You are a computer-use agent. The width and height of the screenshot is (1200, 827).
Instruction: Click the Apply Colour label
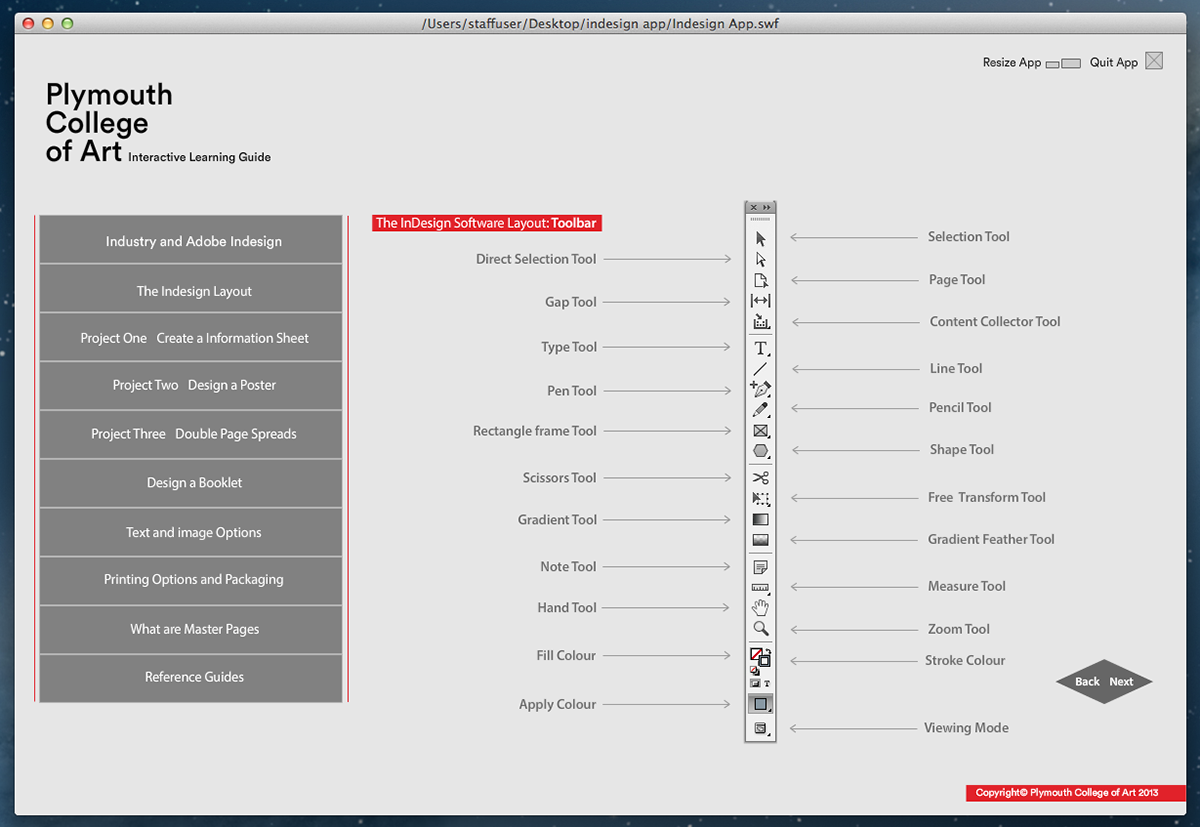point(557,704)
